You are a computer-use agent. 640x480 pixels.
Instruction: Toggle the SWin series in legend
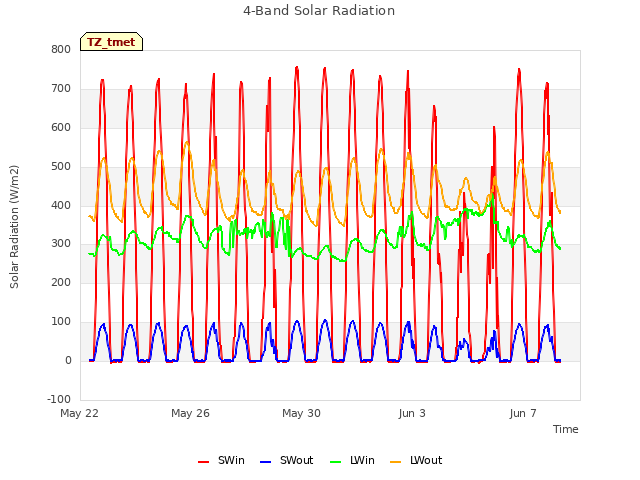[x=221, y=460]
